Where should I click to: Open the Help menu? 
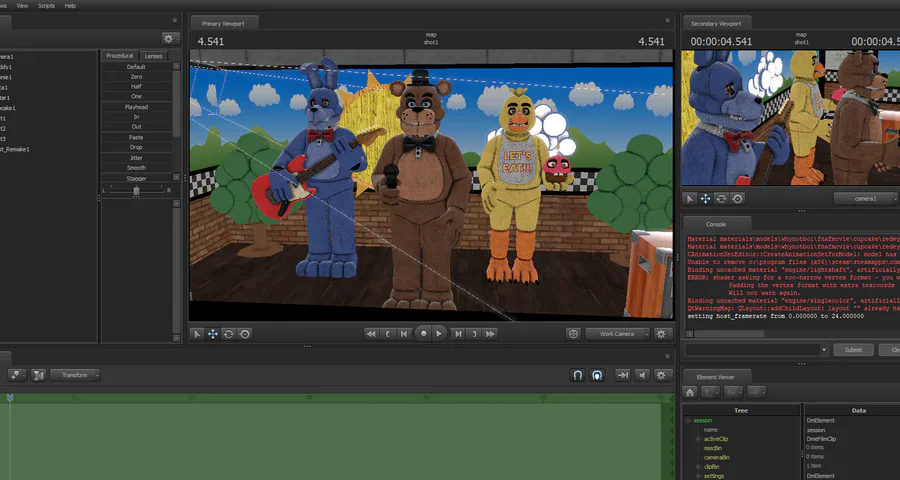(x=70, y=5)
